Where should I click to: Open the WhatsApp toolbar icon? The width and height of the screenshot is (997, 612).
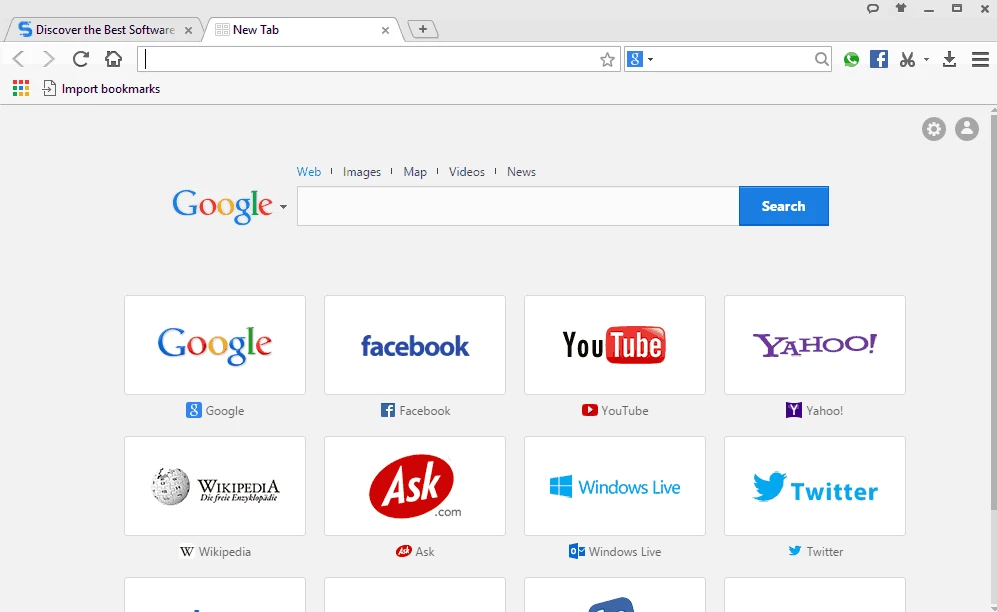851,60
